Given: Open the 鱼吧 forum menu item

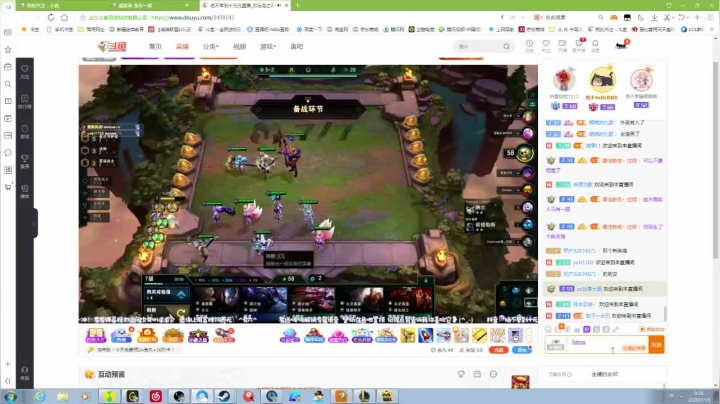Looking at the screenshot, I should 297,46.
